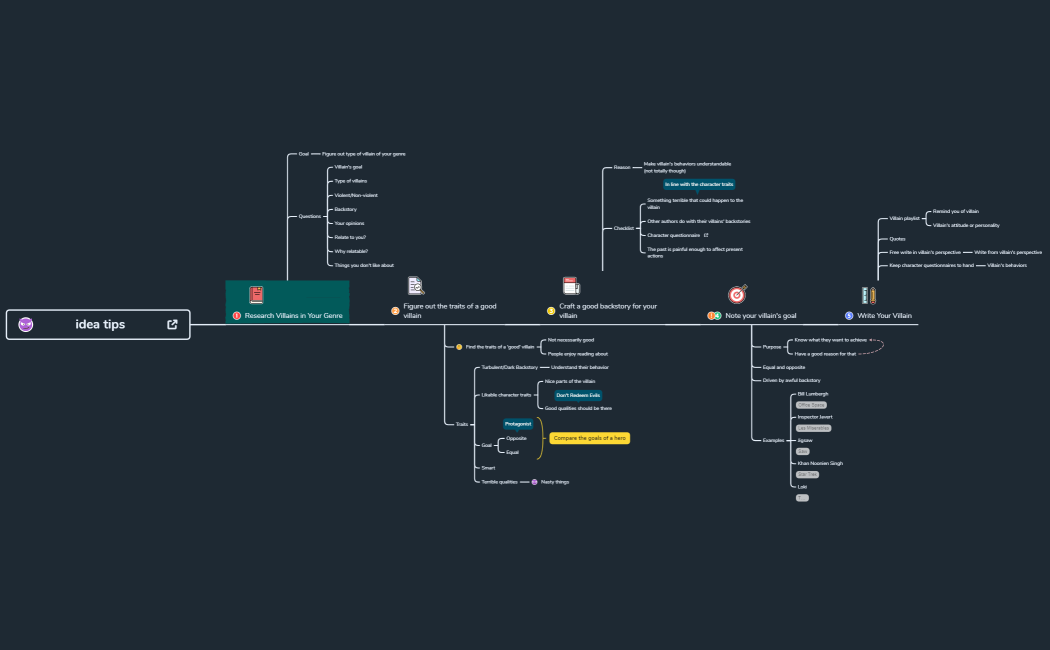Select the Checklist branch node

624,228
